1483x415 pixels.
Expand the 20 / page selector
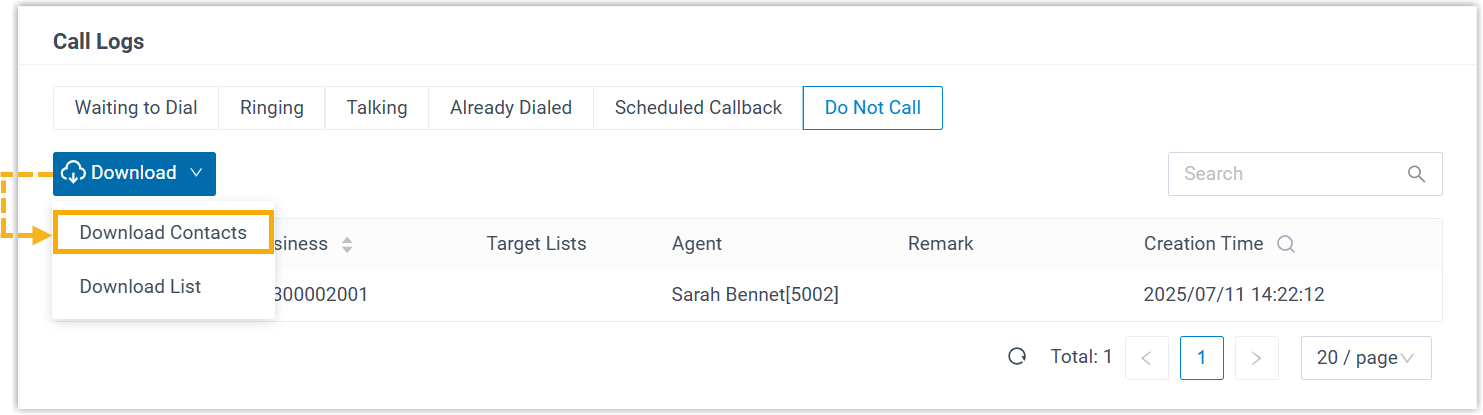pos(1365,358)
